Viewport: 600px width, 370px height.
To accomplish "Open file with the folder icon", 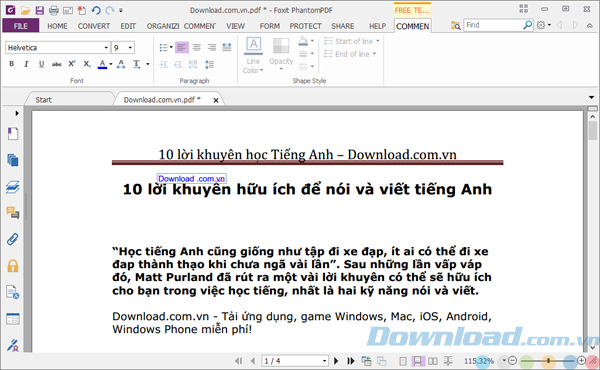I will (x=25, y=10).
